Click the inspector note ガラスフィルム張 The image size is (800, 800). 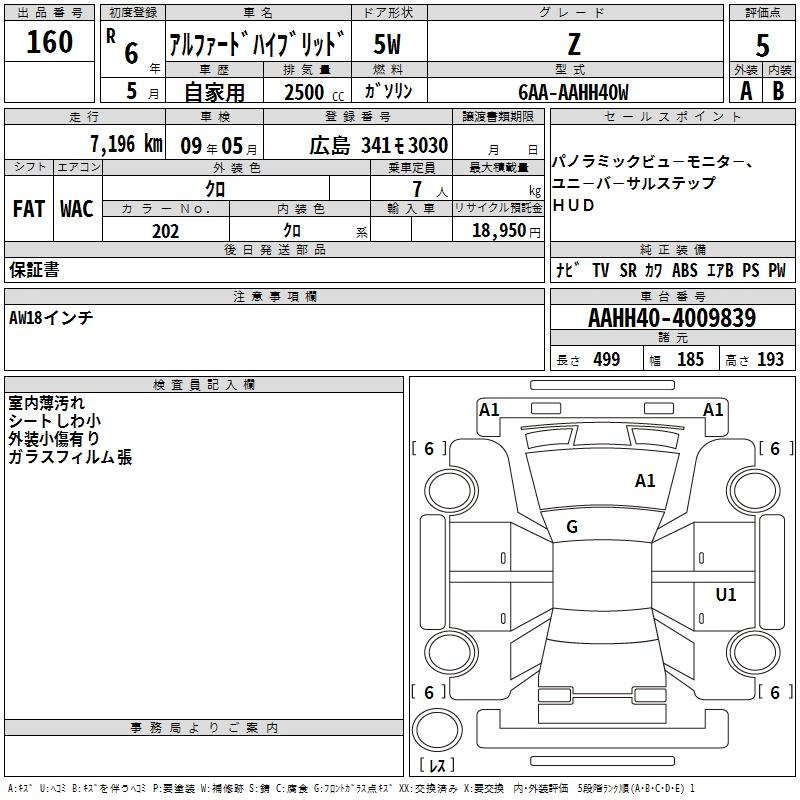70,456
